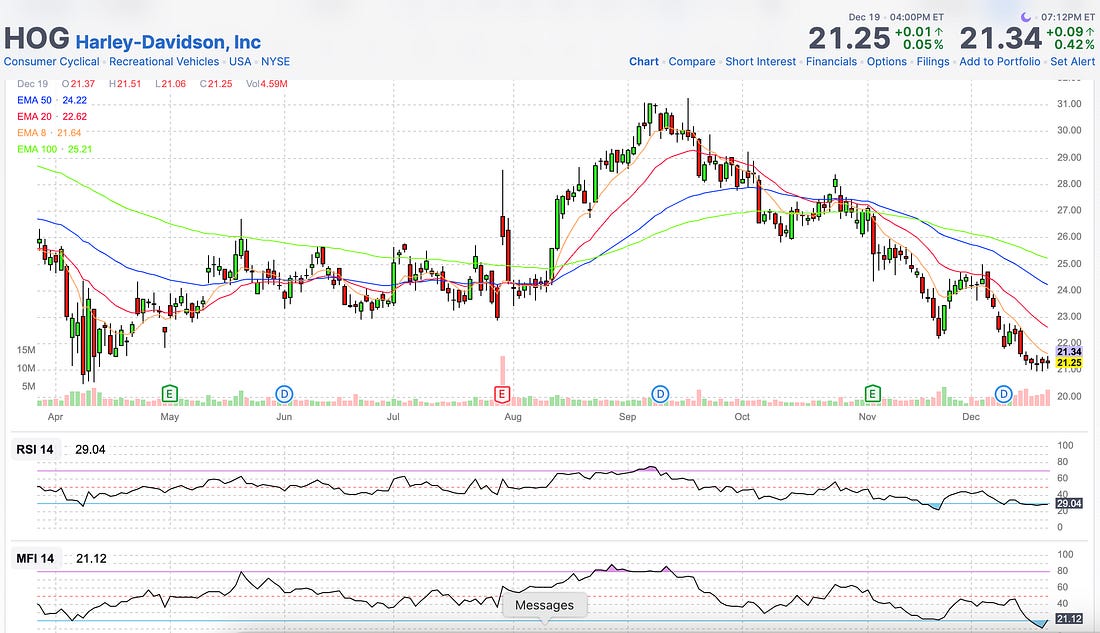Open Short Interest page
Screen dimensions: 1100x633
pyautogui.click(x=760, y=62)
